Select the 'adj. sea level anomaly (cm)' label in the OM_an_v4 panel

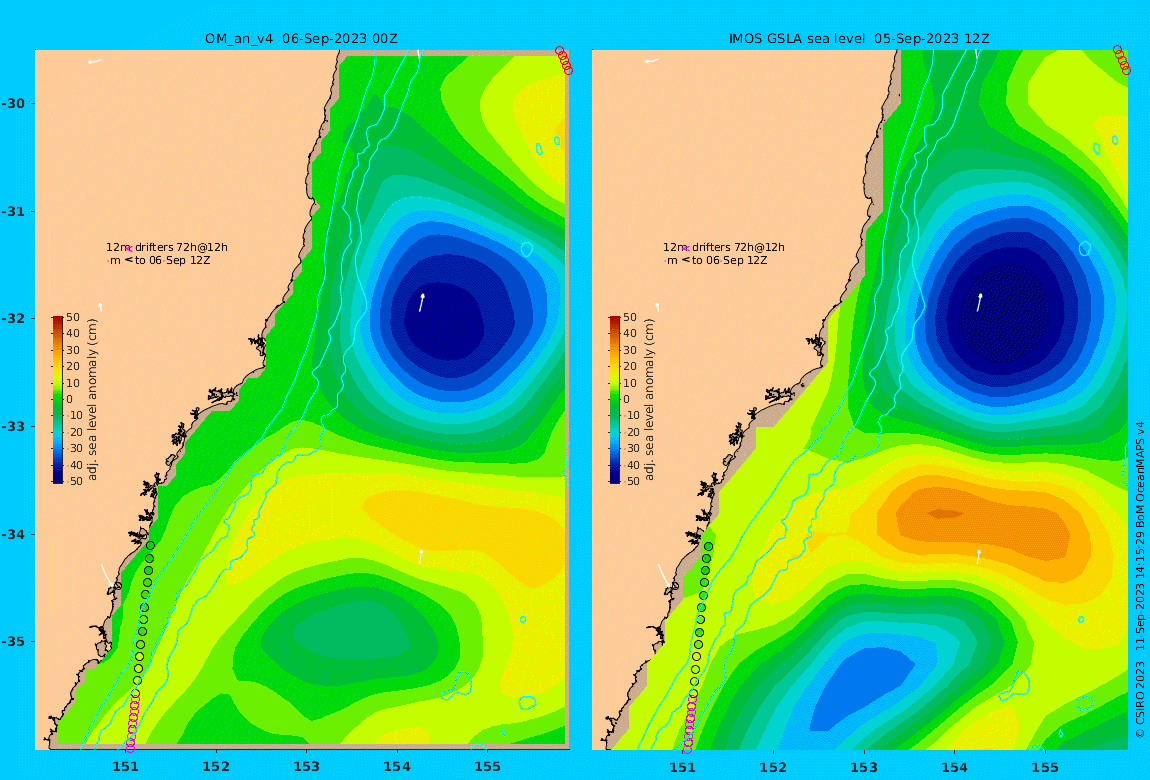pyautogui.click(x=92, y=400)
